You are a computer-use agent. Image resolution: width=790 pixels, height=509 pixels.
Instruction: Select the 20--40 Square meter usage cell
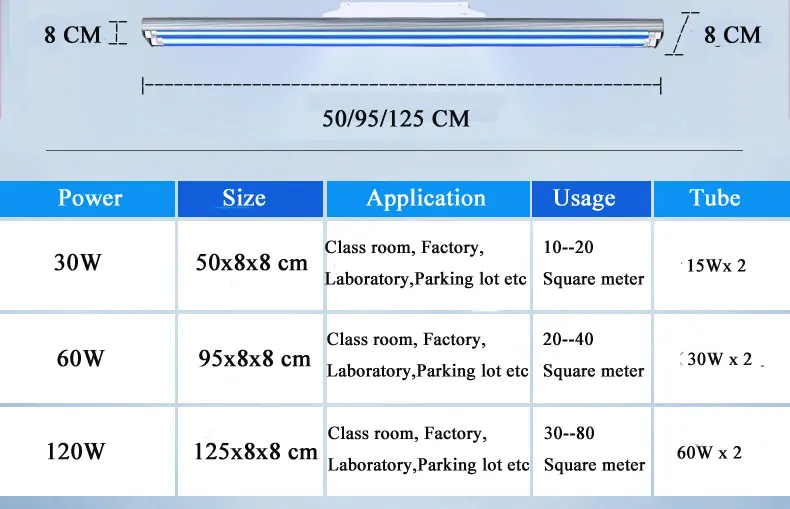coord(593,355)
